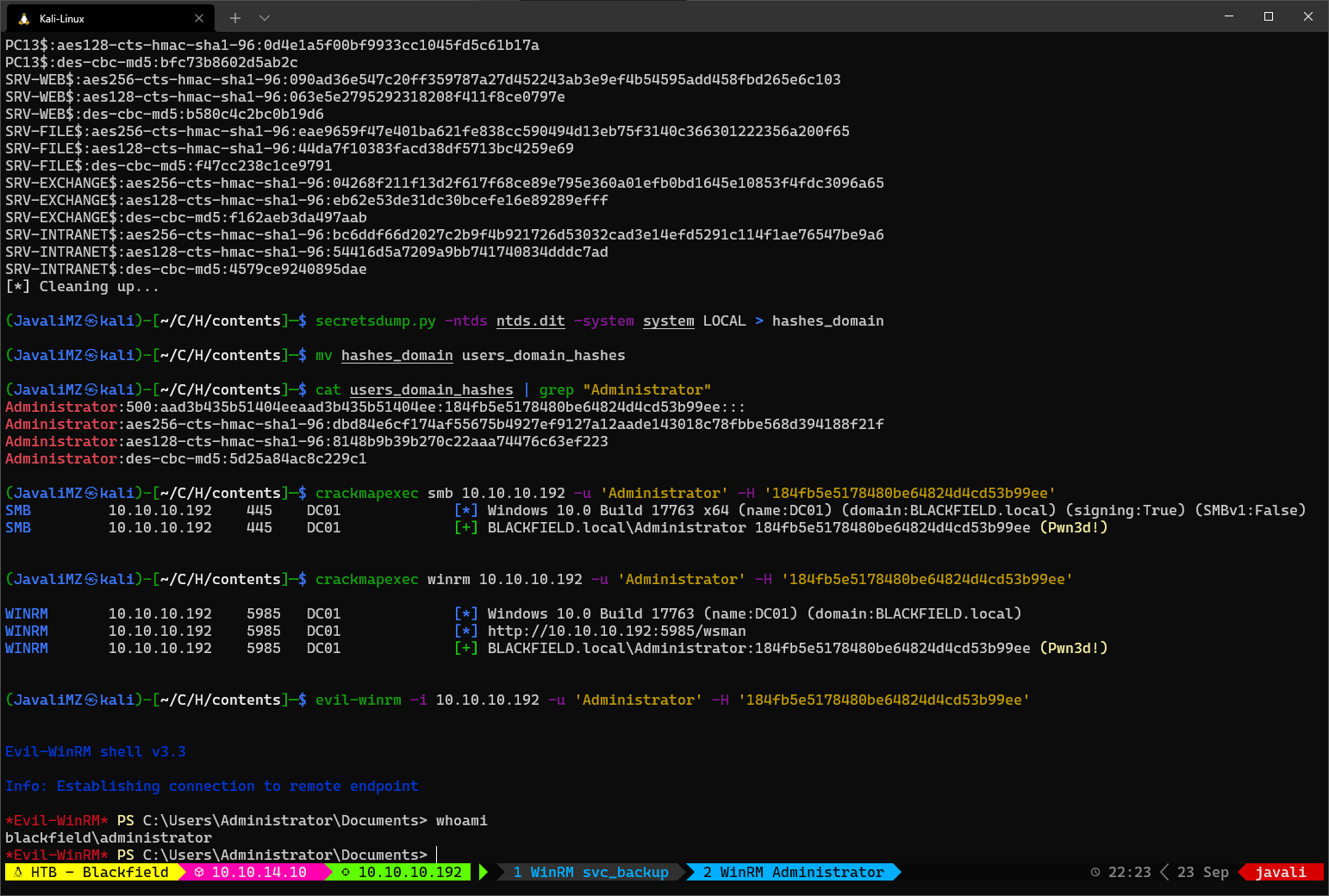Click the [*] Cleaning up... line
This screenshot has width=1329, height=896.
click(x=83, y=286)
